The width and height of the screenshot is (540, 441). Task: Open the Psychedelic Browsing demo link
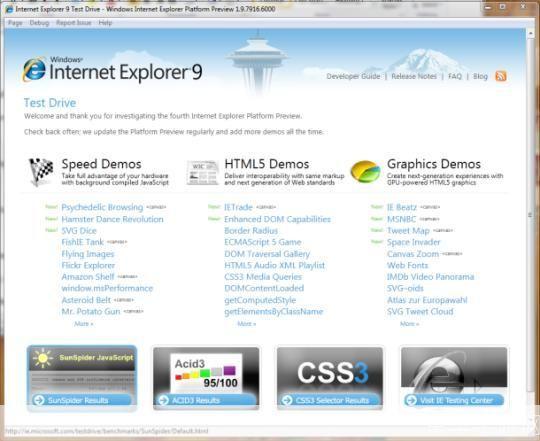(x=102, y=207)
